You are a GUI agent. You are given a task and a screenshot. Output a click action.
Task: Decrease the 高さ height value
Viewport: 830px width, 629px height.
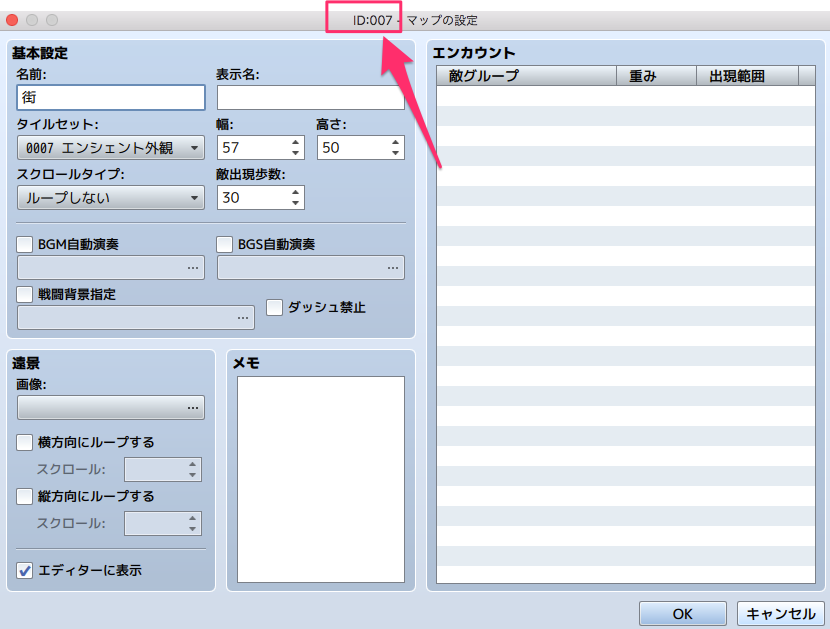coord(395,153)
